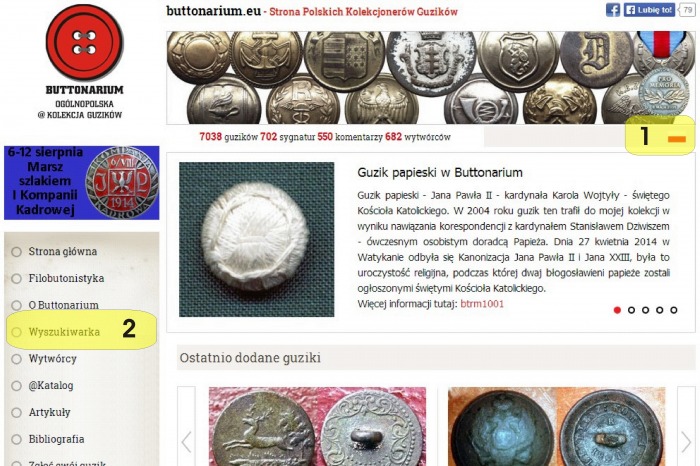Jump to the third slide dot
This screenshot has width=700, height=466.
[645, 310]
